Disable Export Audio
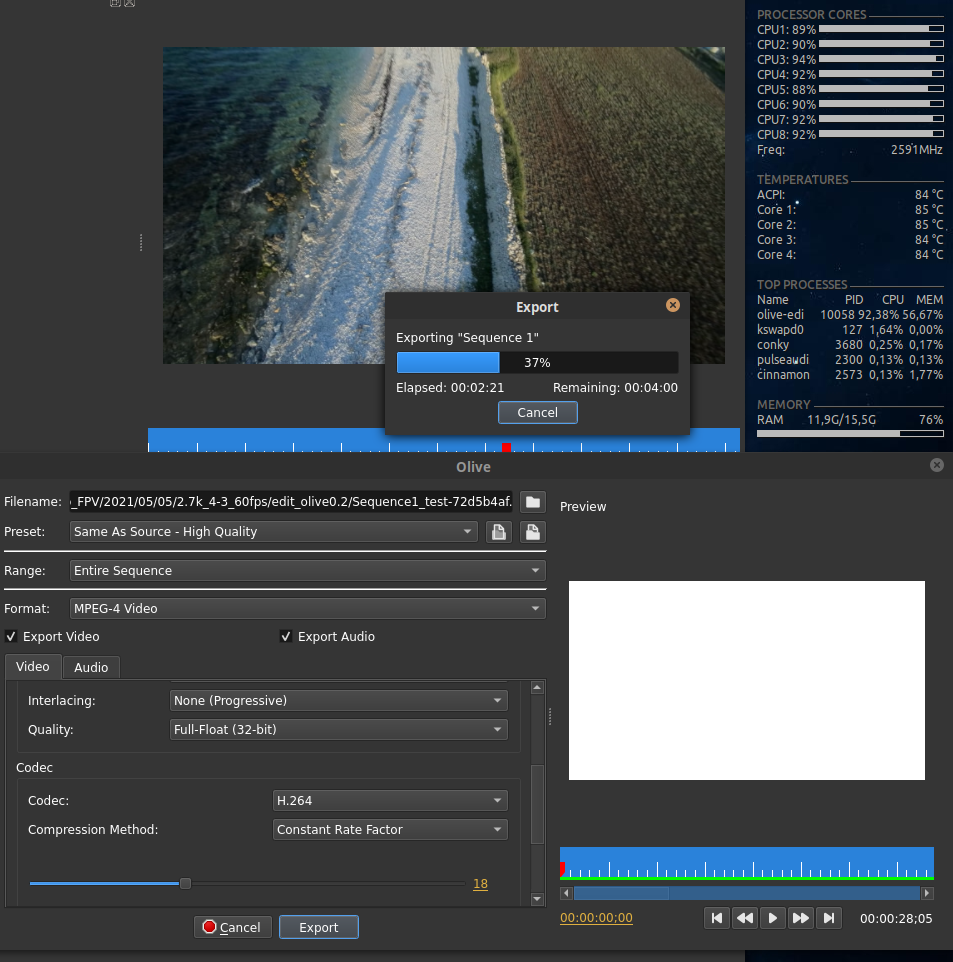 (x=286, y=636)
